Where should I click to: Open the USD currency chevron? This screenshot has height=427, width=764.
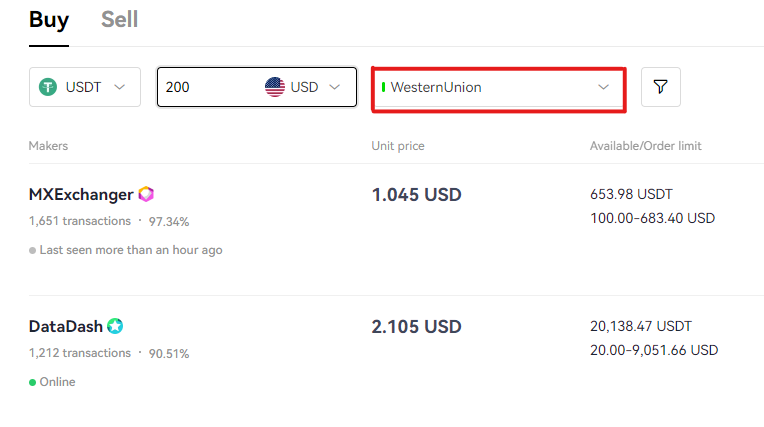pos(334,87)
